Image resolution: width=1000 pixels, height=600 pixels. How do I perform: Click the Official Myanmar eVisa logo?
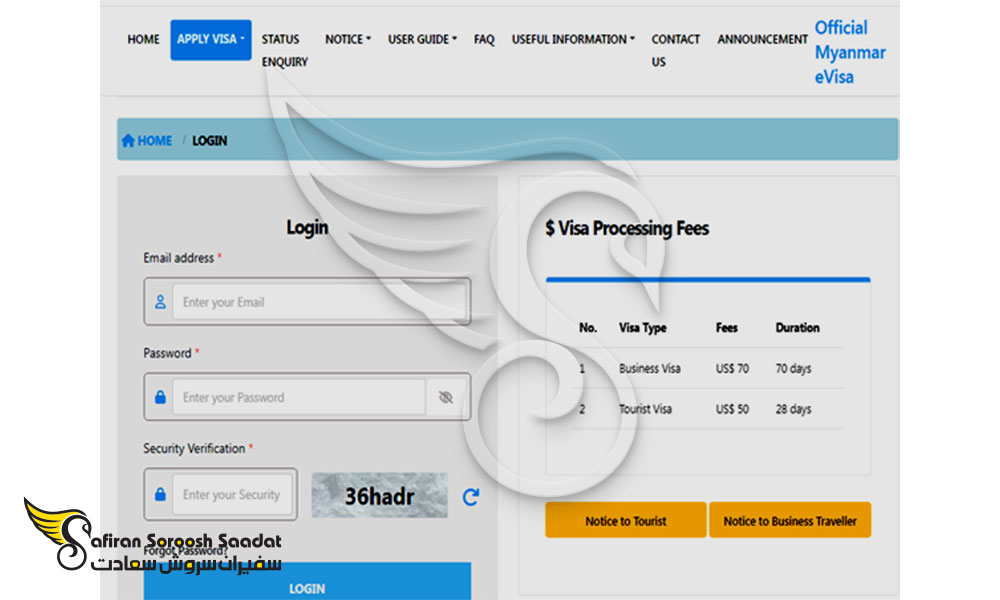[x=849, y=52]
